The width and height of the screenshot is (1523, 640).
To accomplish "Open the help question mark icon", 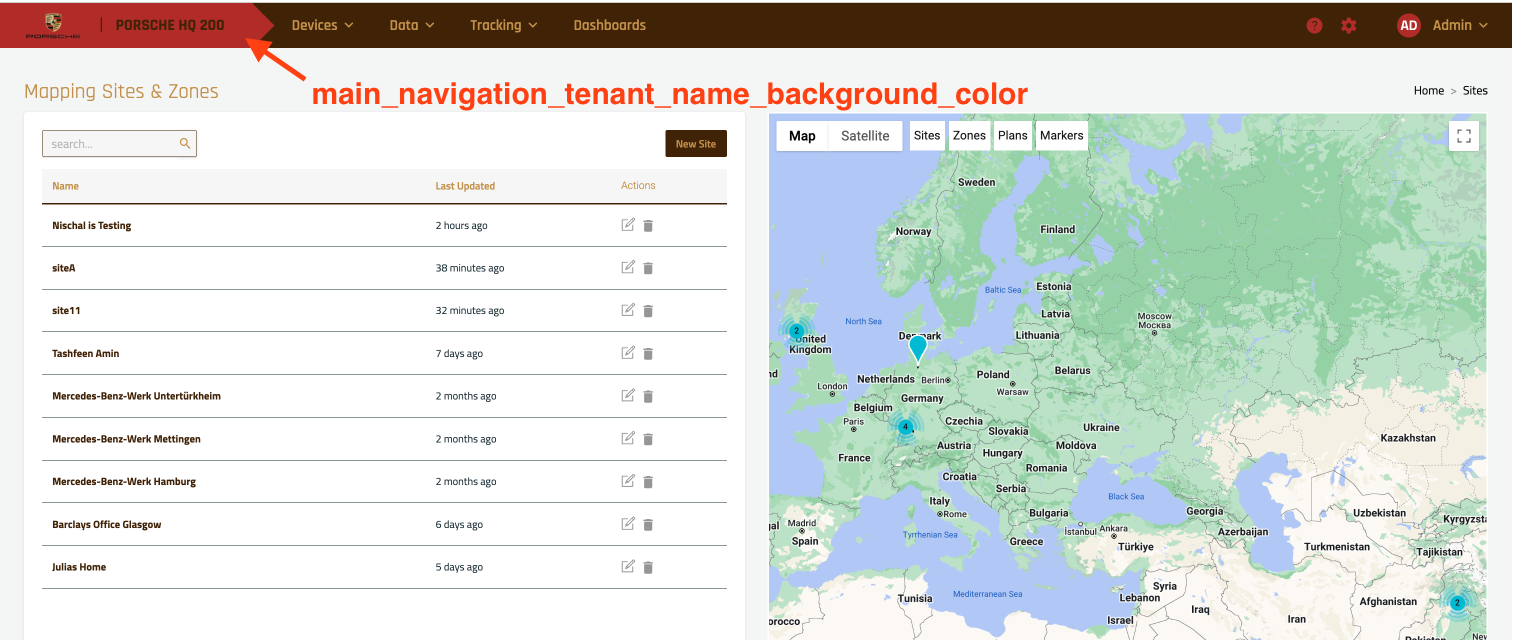I will click(x=1315, y=26).
